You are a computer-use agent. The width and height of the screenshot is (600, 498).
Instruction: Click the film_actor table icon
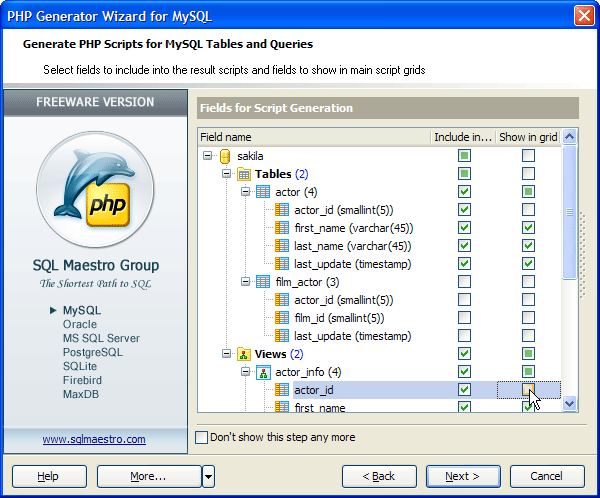click(x=262, y=282)
